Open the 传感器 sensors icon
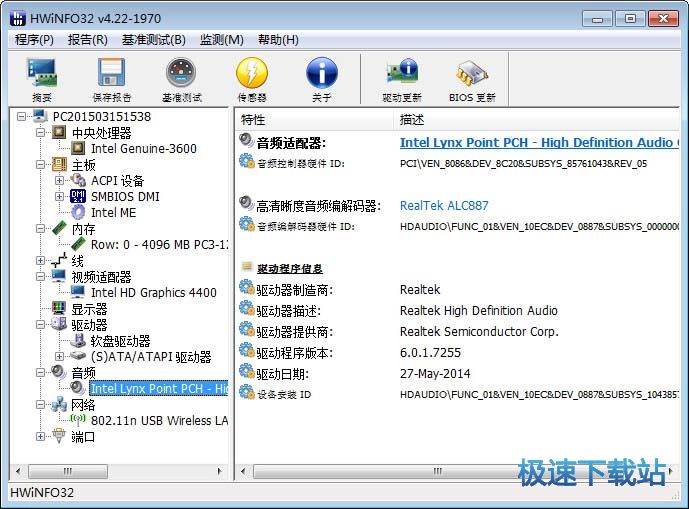689x509 pixels. 251,79
